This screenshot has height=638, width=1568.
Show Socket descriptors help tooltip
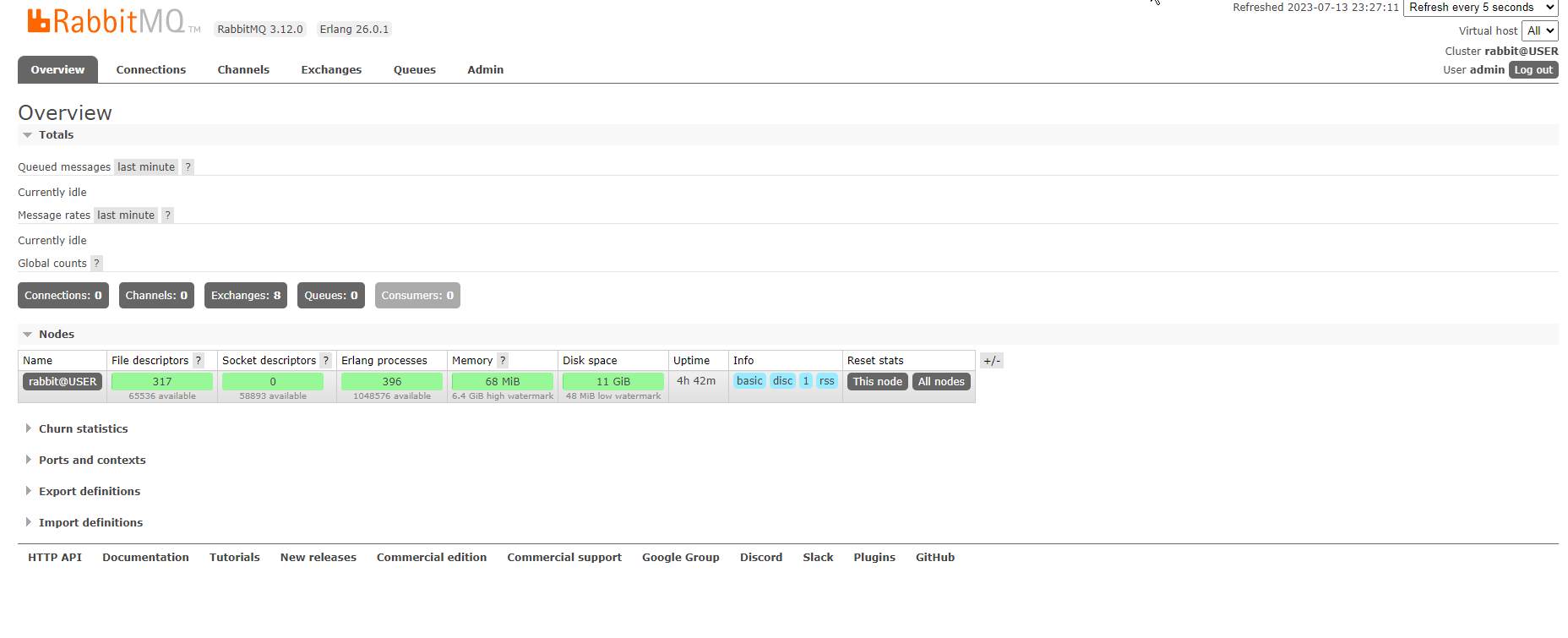326,361
